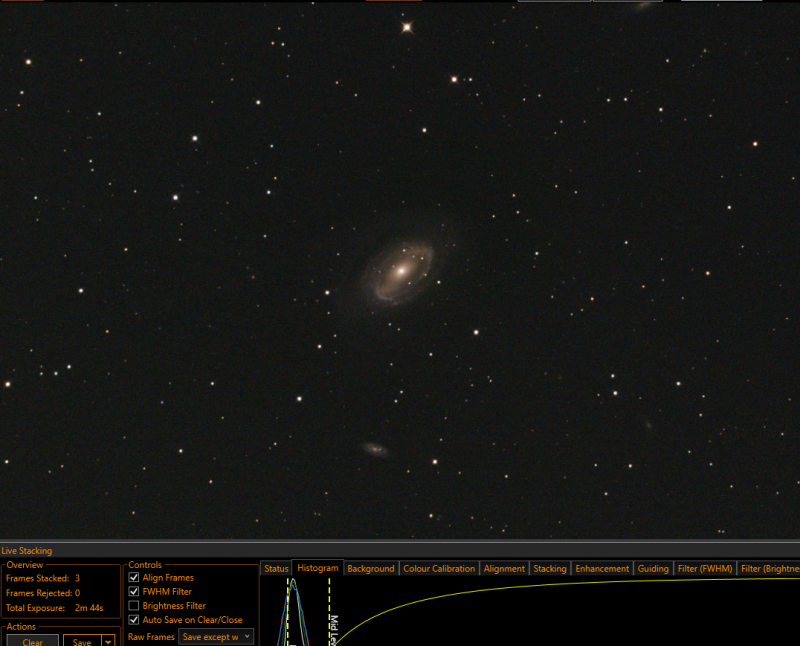Open the Stacking tab
Image resolution: width=800 pixels, height=646 pixels.
pyautogui.click(x=549, y=568)
